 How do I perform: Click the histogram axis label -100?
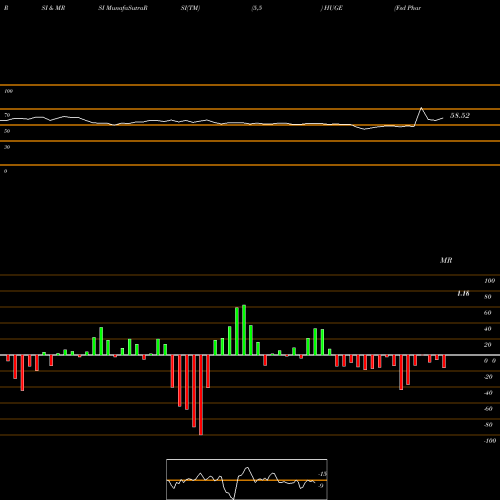[490, 441]
